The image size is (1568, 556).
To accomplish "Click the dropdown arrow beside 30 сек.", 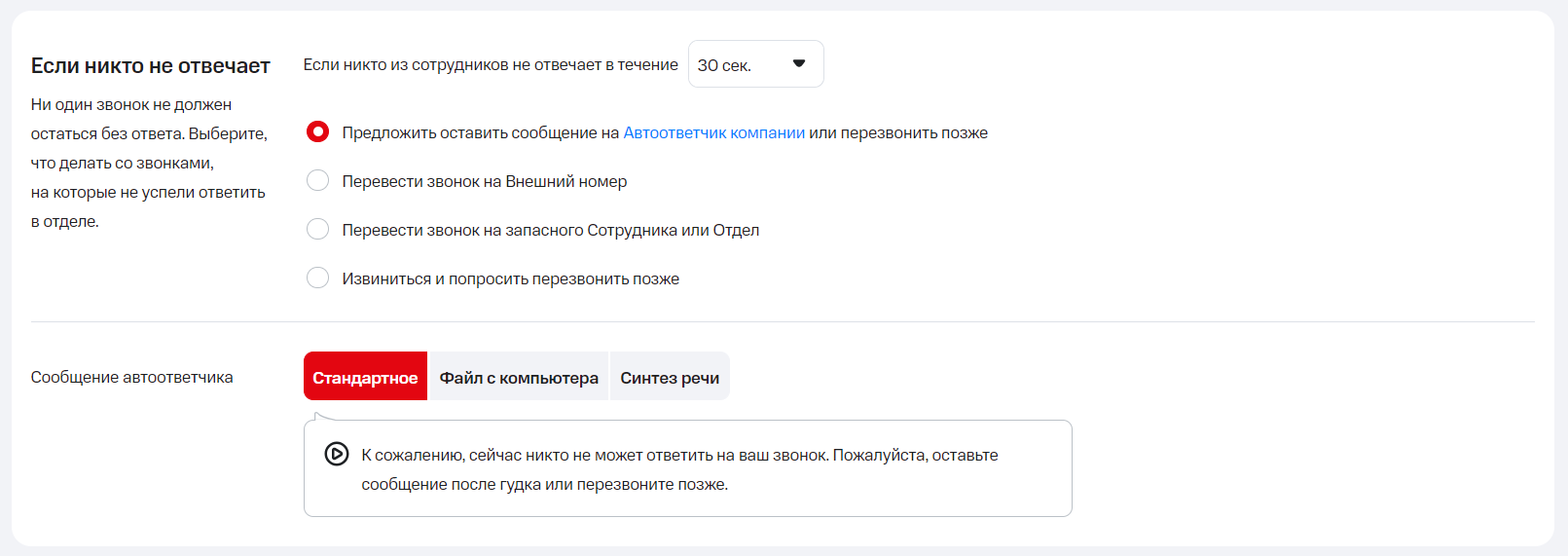I will [x=799, y=64].
